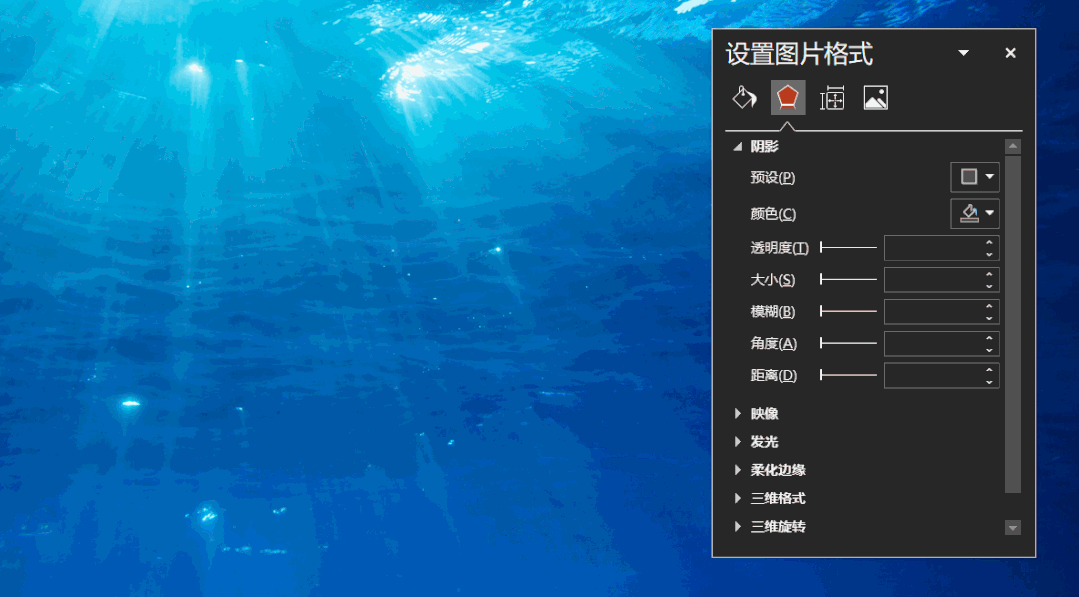Decrease 大小 with the down spinner

[x=990, y=285]
